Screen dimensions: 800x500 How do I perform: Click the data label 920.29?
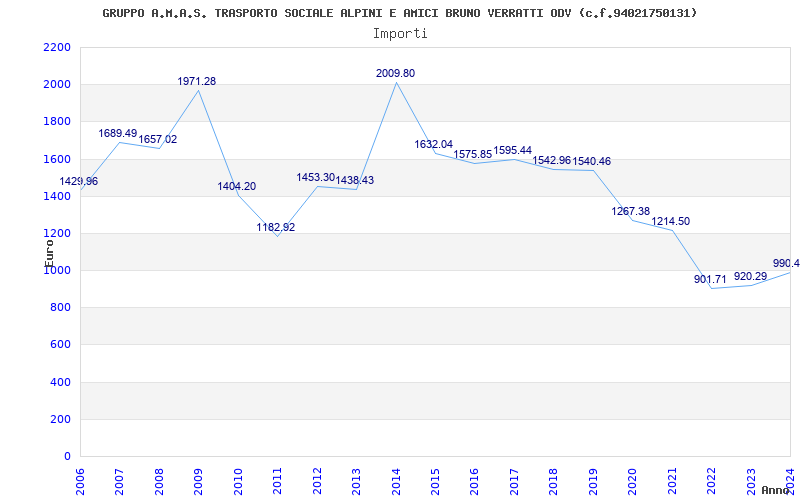click(x=750, y=276)
